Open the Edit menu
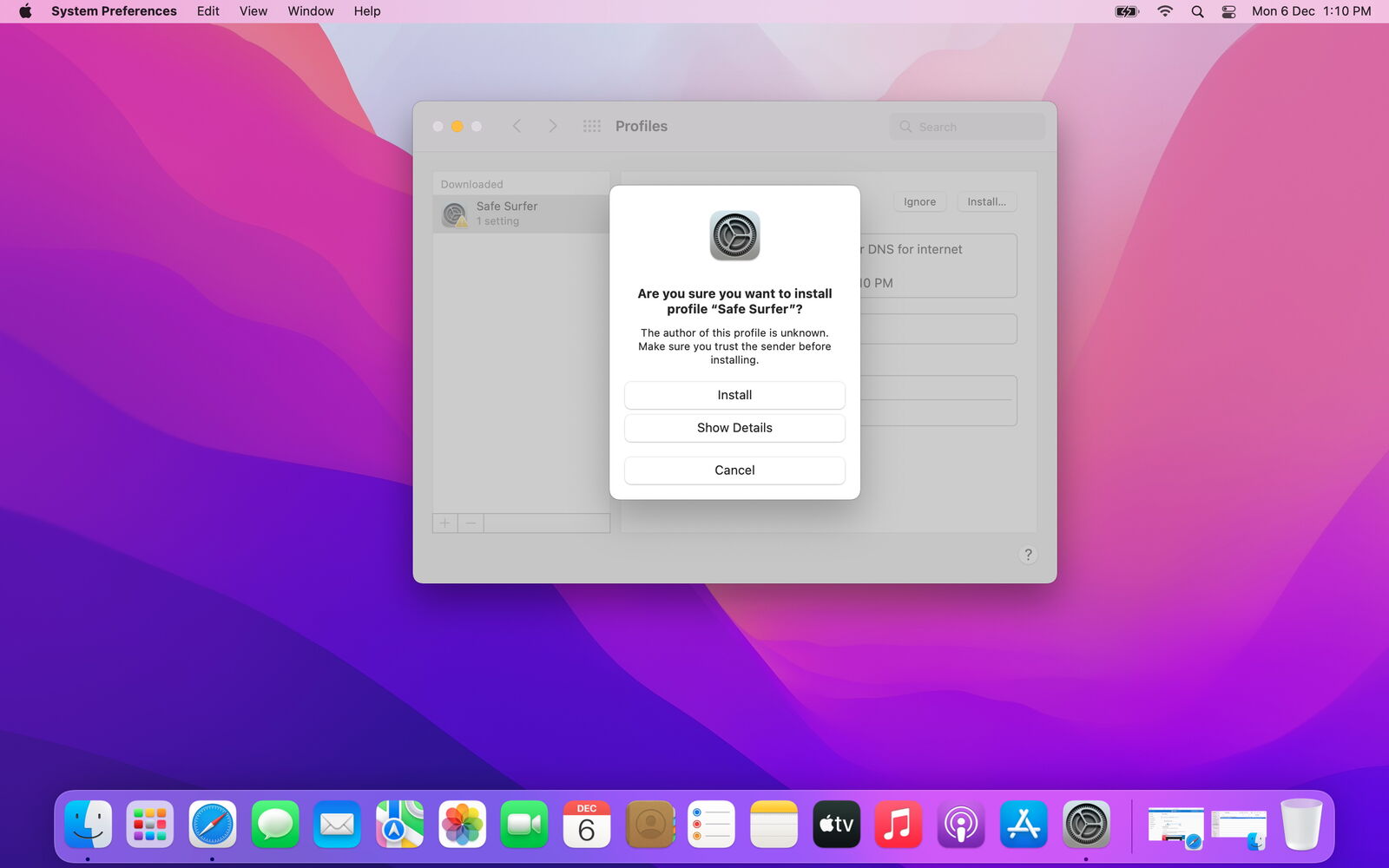 click(x=208, y=11)
